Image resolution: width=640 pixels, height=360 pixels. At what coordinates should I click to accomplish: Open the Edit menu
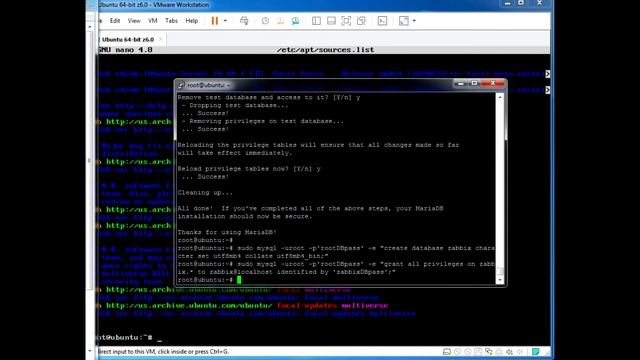click(115, 21)
